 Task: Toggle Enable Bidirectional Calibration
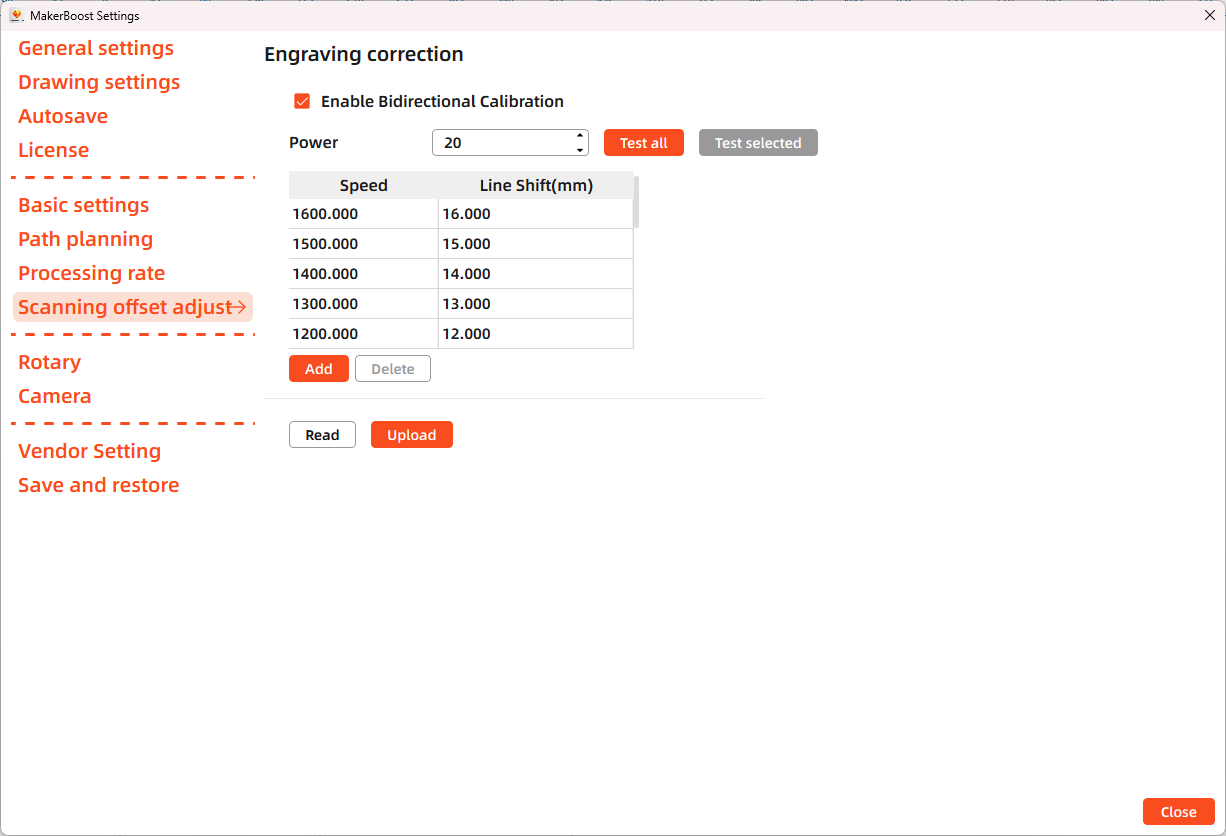click(x=302, y=101)
